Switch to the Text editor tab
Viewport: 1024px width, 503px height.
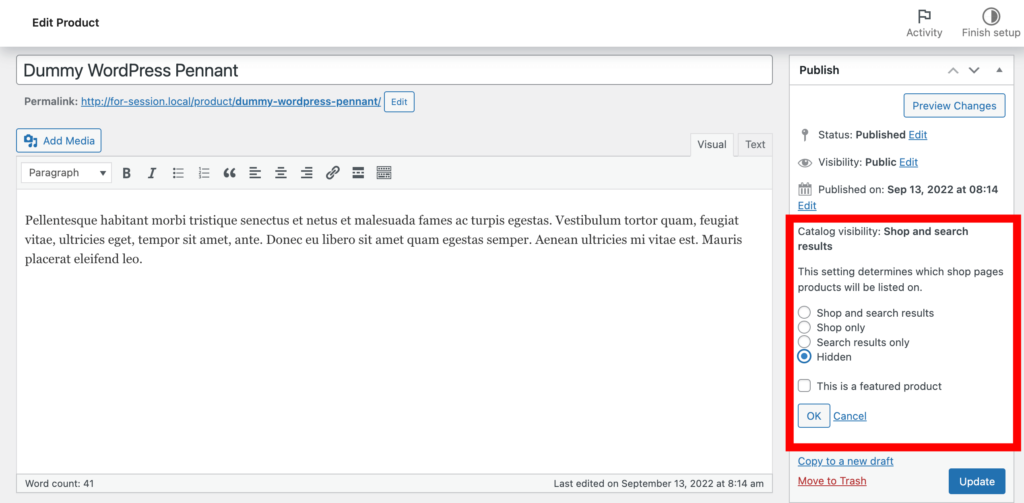pos(755,145)
